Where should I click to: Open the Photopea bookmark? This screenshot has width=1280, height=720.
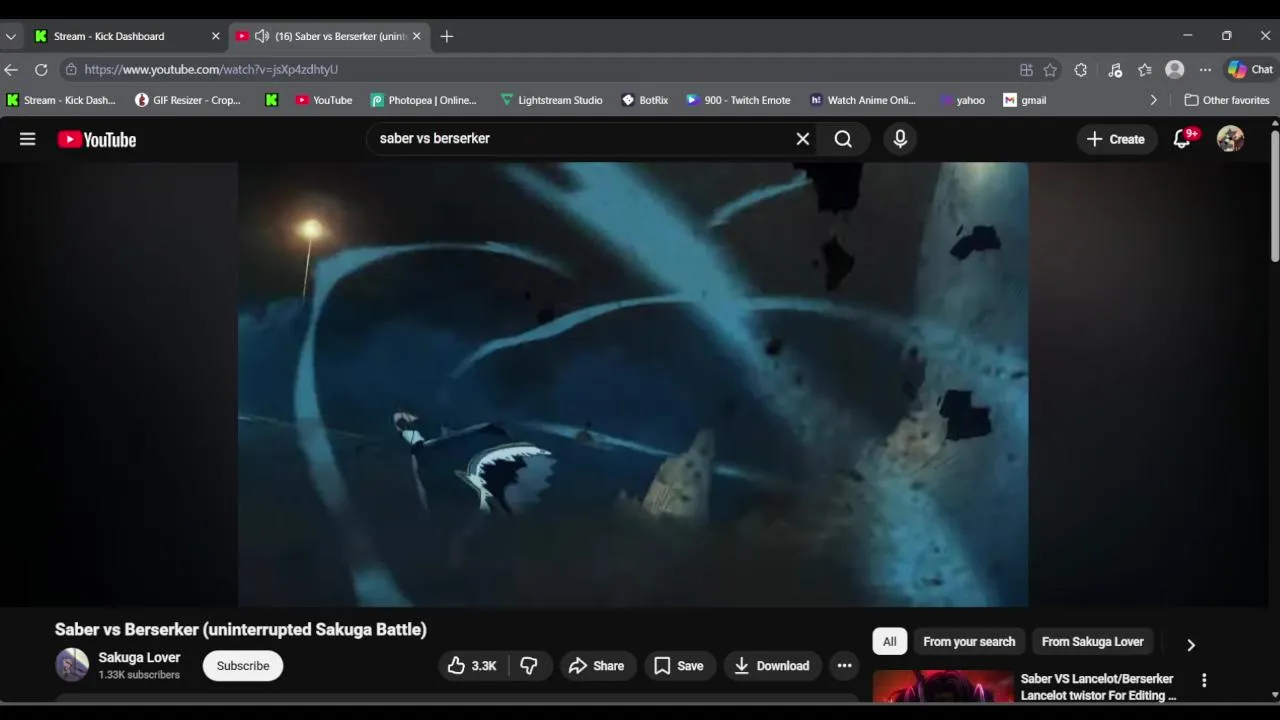pyautogui.click(x=424, y=100)
